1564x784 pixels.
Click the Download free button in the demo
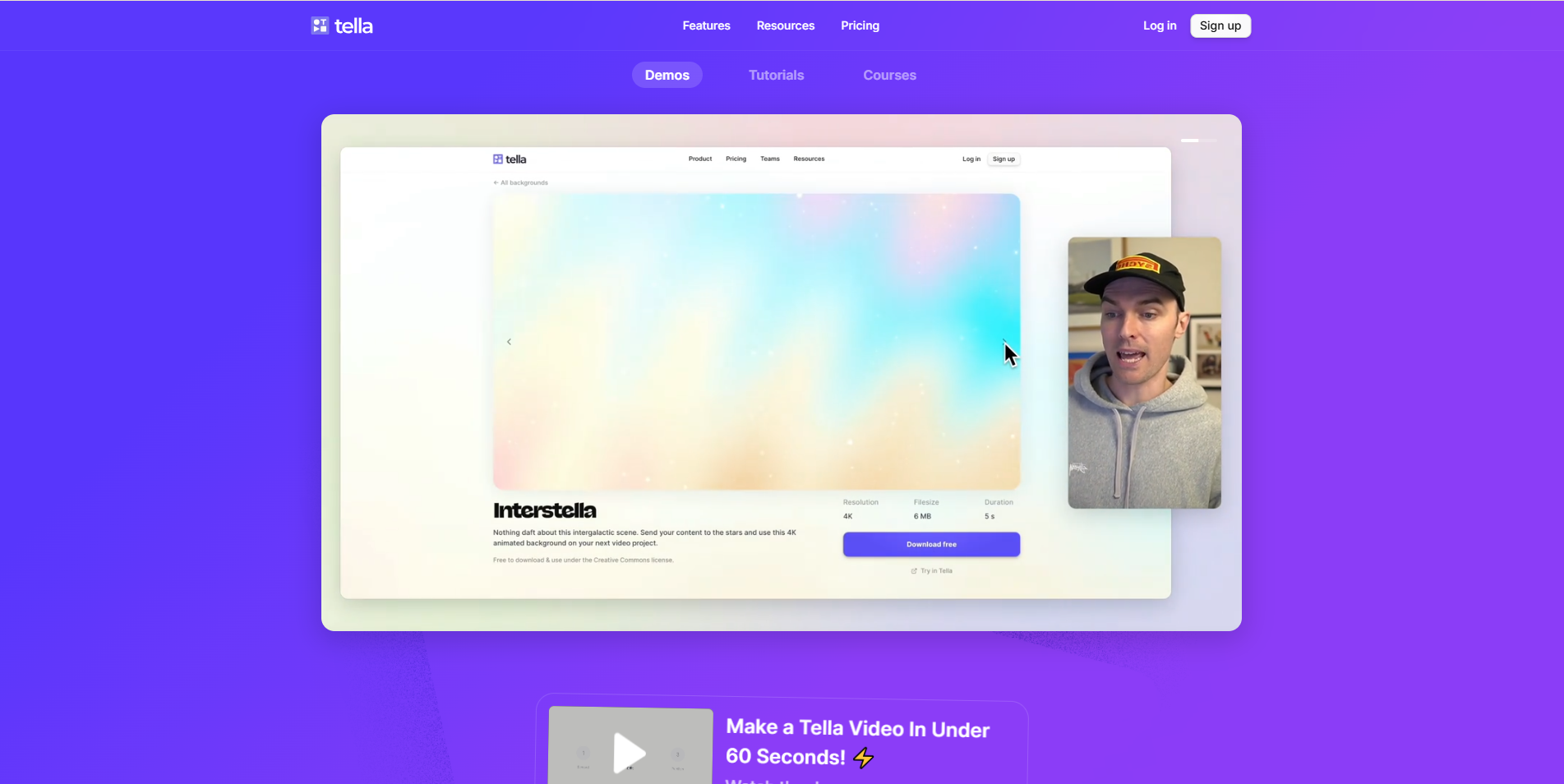[931, 544]
